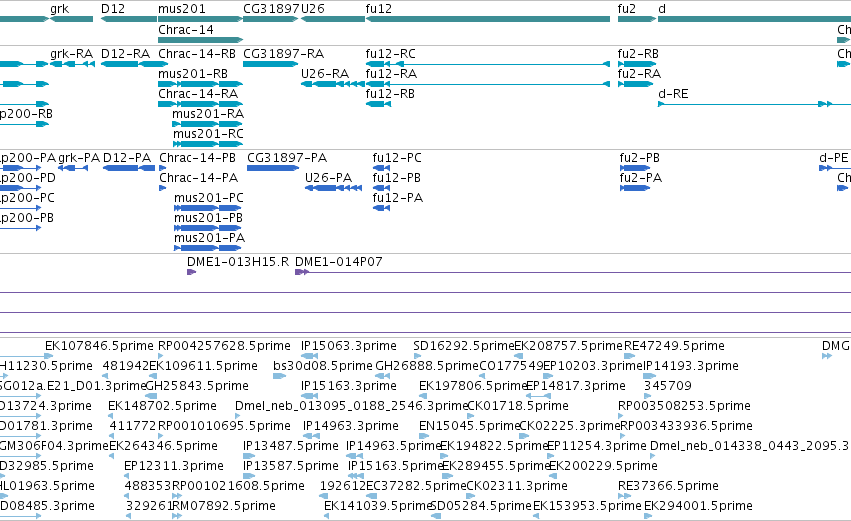This screenshot has width=851, height=521.
Task: Select the bs30d08.5prime EST label
Action: (323, 366)
